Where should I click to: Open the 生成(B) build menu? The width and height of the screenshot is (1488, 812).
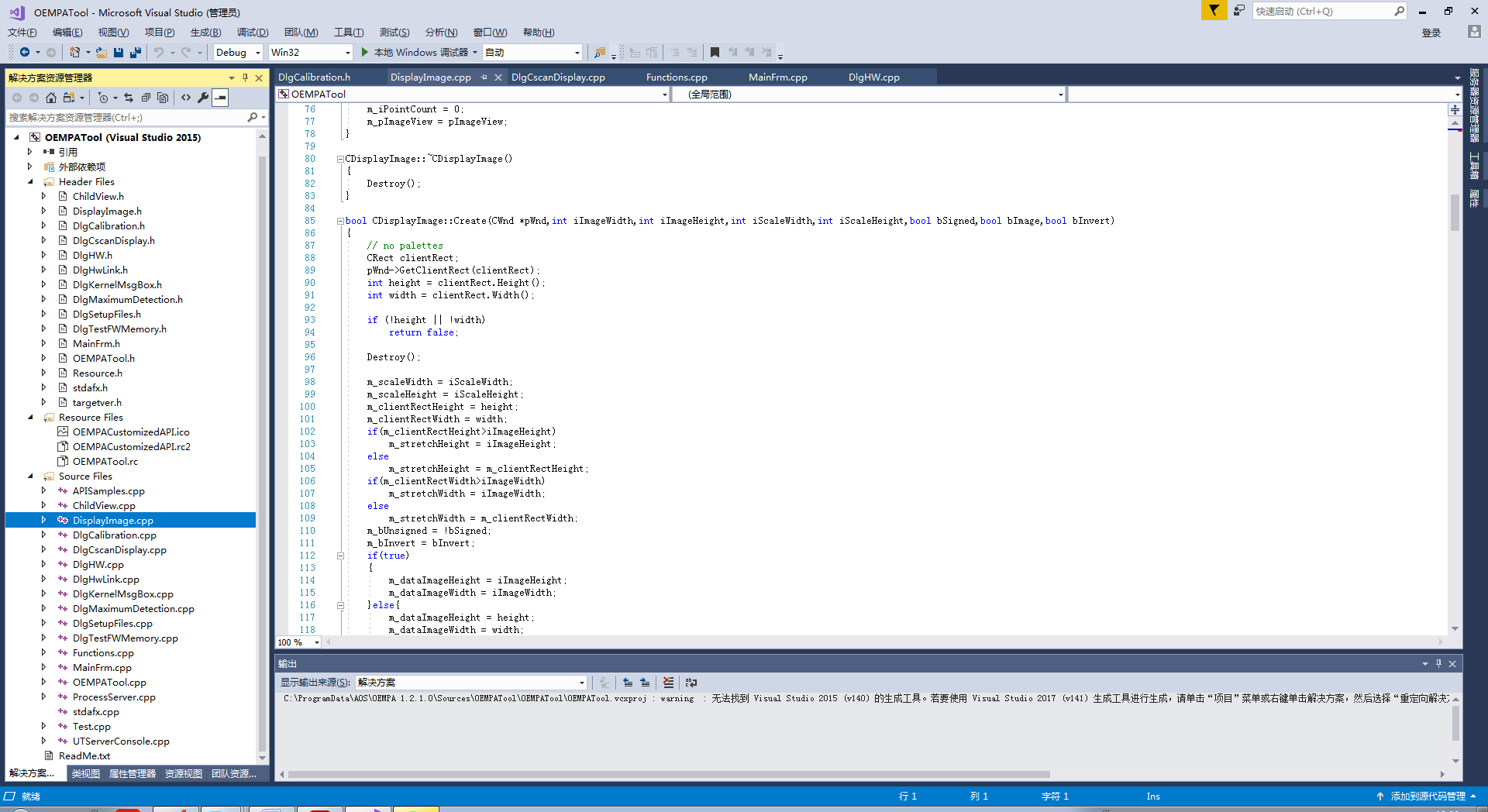click(205, 33)
